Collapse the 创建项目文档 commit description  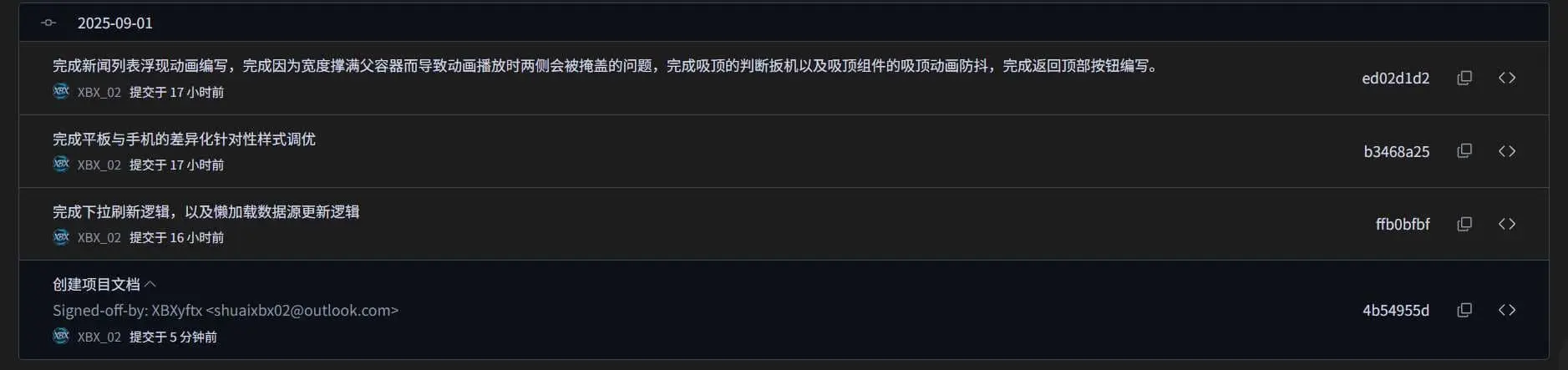tap(150, 285)
